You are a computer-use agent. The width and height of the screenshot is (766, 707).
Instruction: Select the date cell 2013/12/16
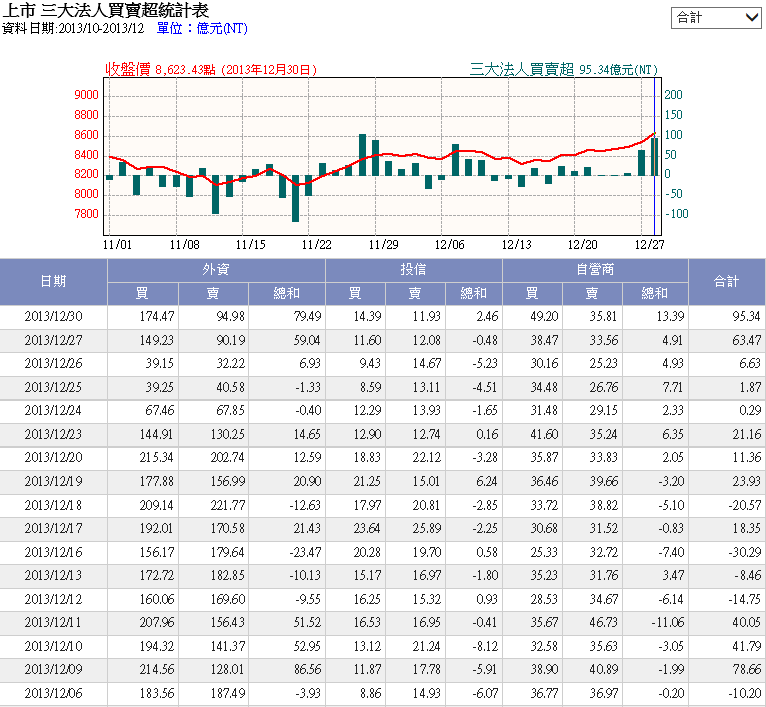pyautogui.click(x=53, y=553)
